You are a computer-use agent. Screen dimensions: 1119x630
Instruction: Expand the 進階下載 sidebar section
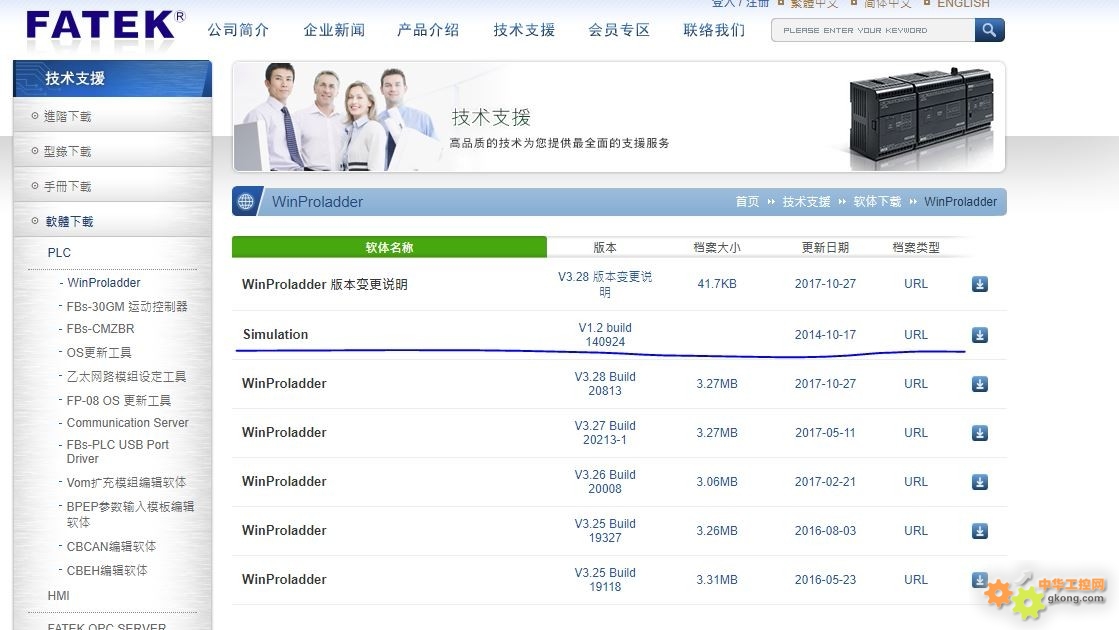[x=112, y=116]
